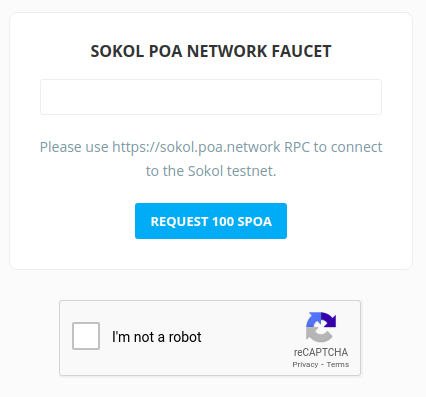The width and height of the screenshot is (426, 397).
Task: Open the reCAPTCHA Terms link
Action: (338, 364)
